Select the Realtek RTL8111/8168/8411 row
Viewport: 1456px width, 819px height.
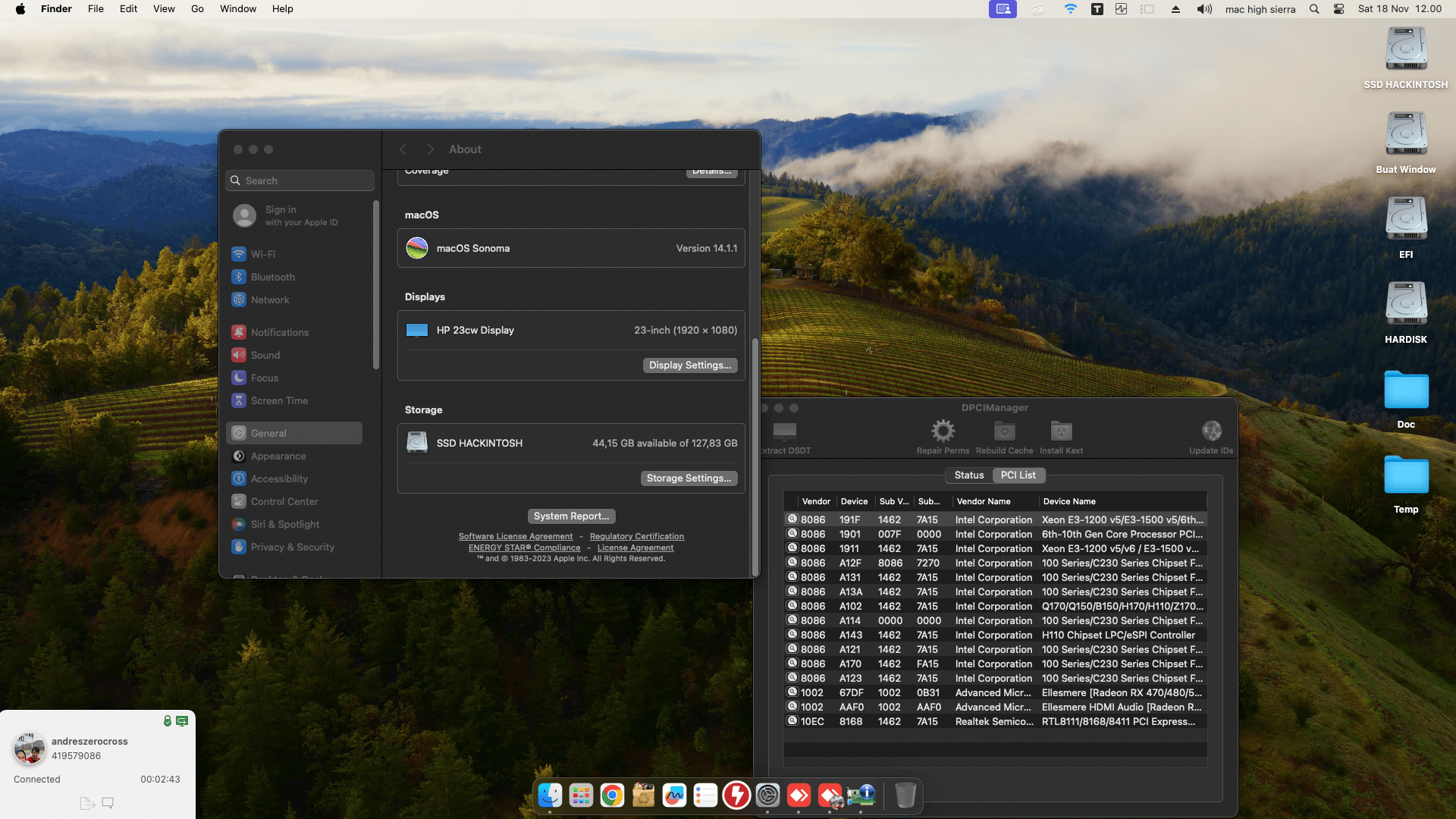[x=995, y=721]
